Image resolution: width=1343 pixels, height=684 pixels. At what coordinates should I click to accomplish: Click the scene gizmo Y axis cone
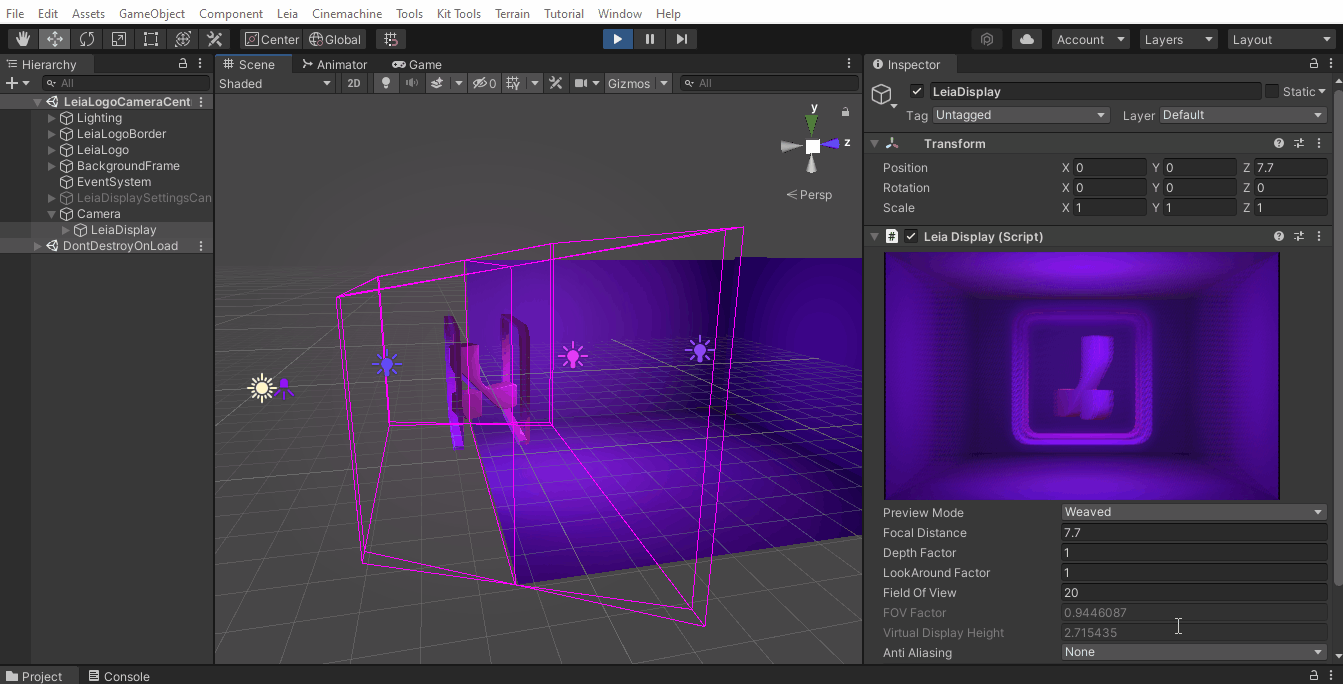pos(812,123)
